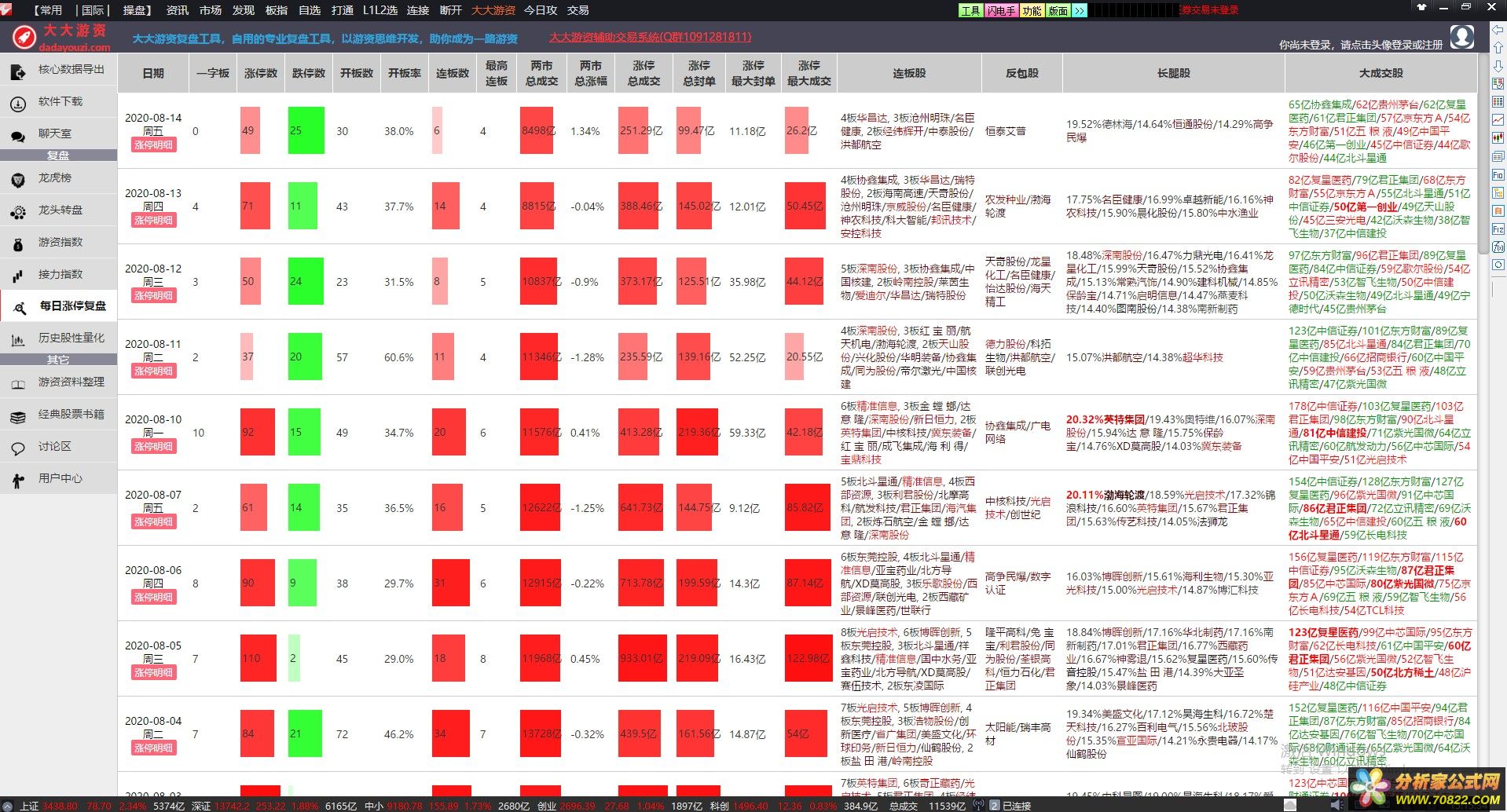Screen dimensions: 1507x812
Task: Click the back arrow icon in right toolbar
Action: (x=1498, y=30)
